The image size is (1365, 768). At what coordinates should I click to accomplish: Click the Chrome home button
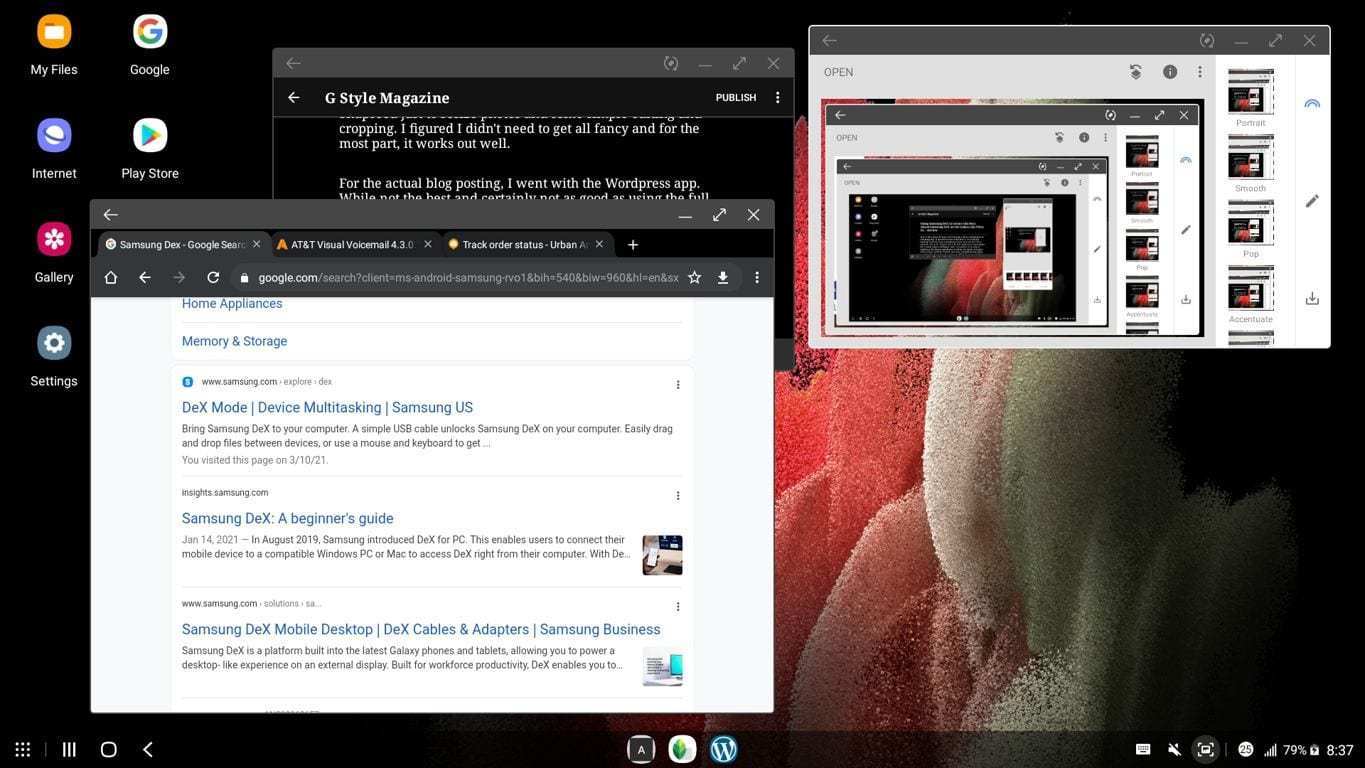tap(111, 277)
